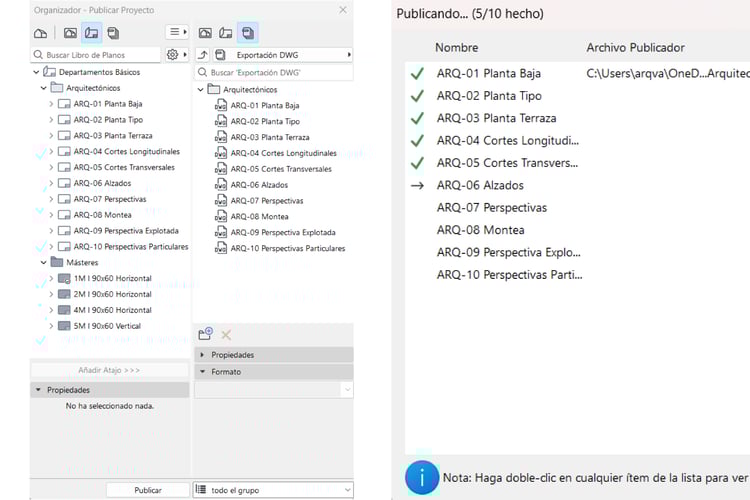Click the Buscar 'Exportación DWG' search field
The width and height of the screenshot is (750, 500).
click(274, 72)
